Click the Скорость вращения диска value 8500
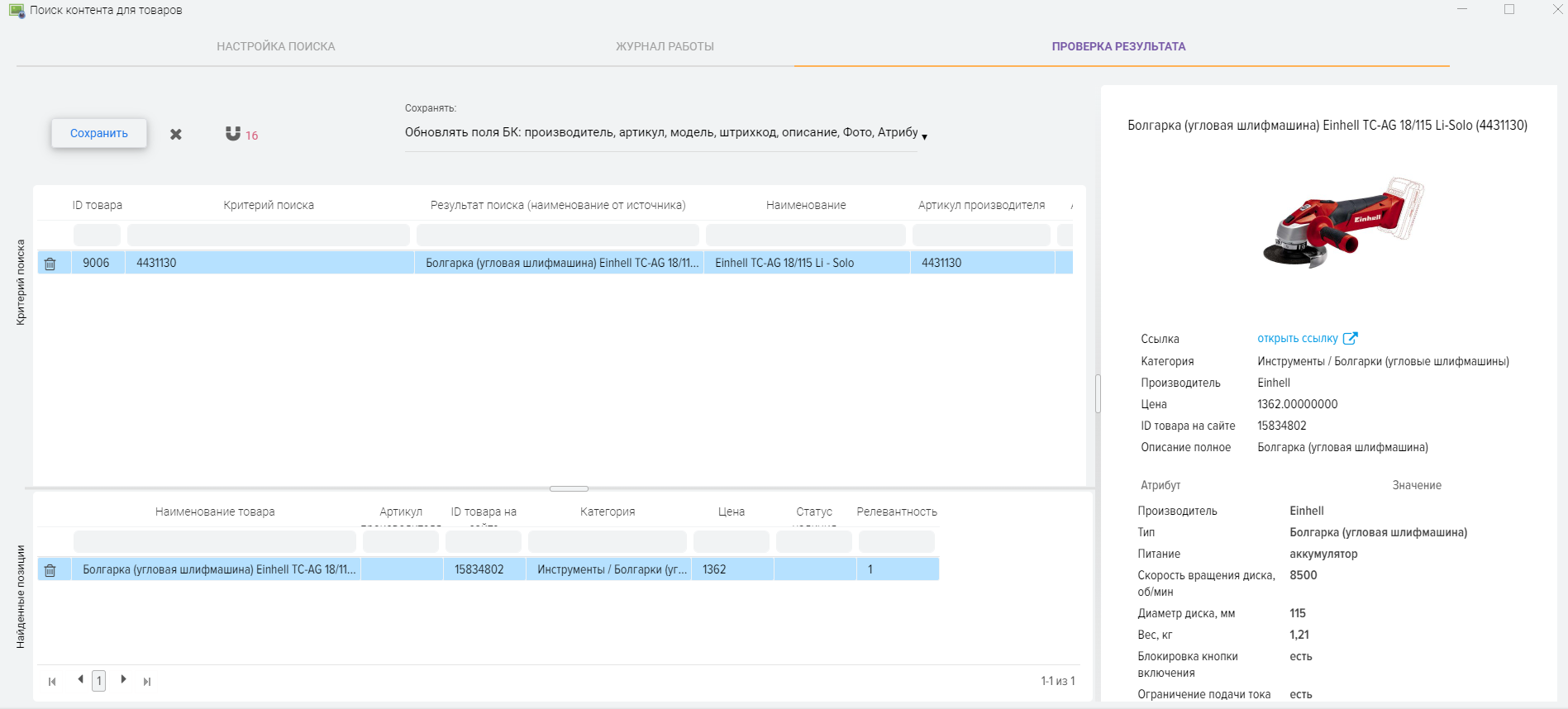This screenshot has width=1568, height=709. tap(1303, 575)
